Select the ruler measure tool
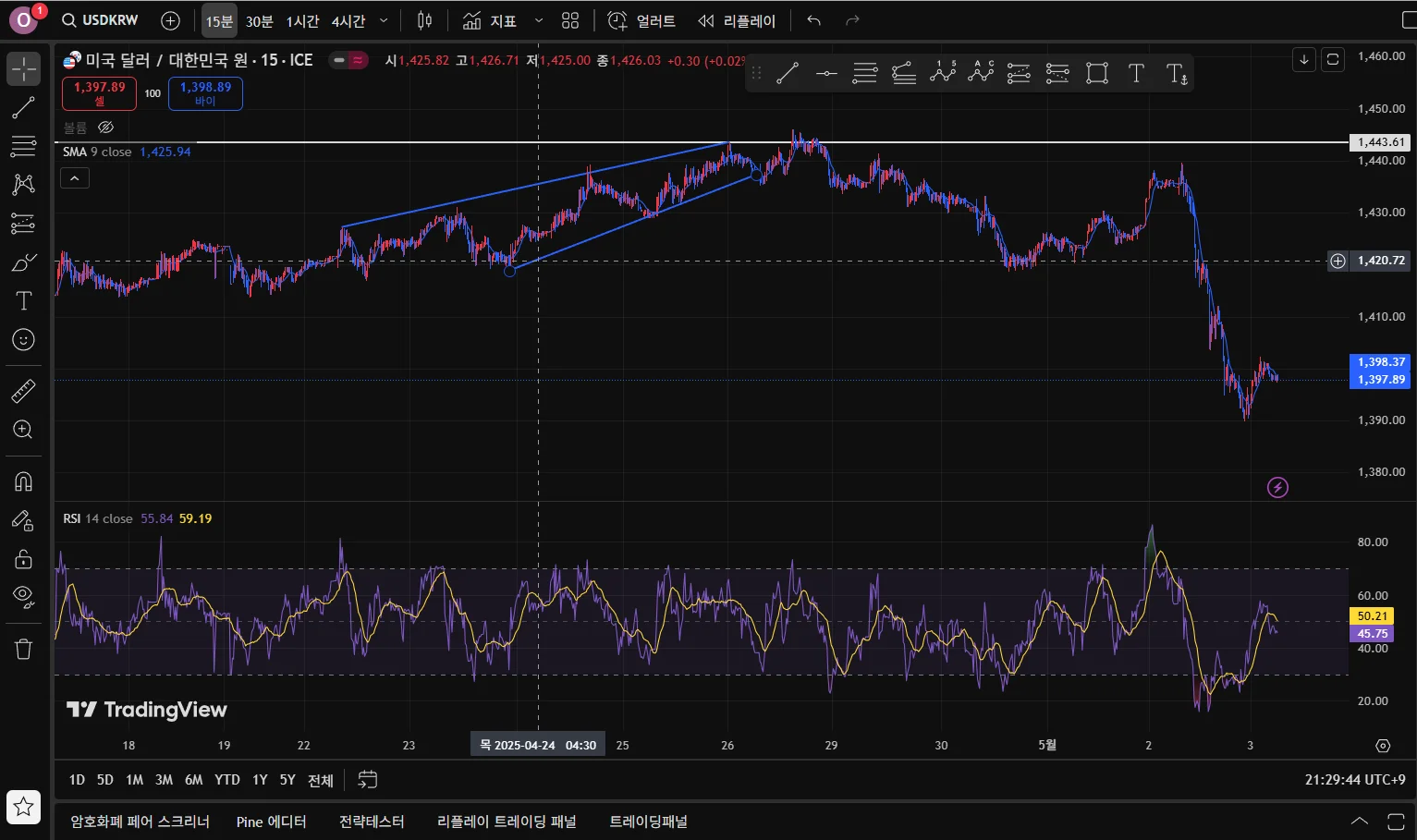 pos(24,391)
